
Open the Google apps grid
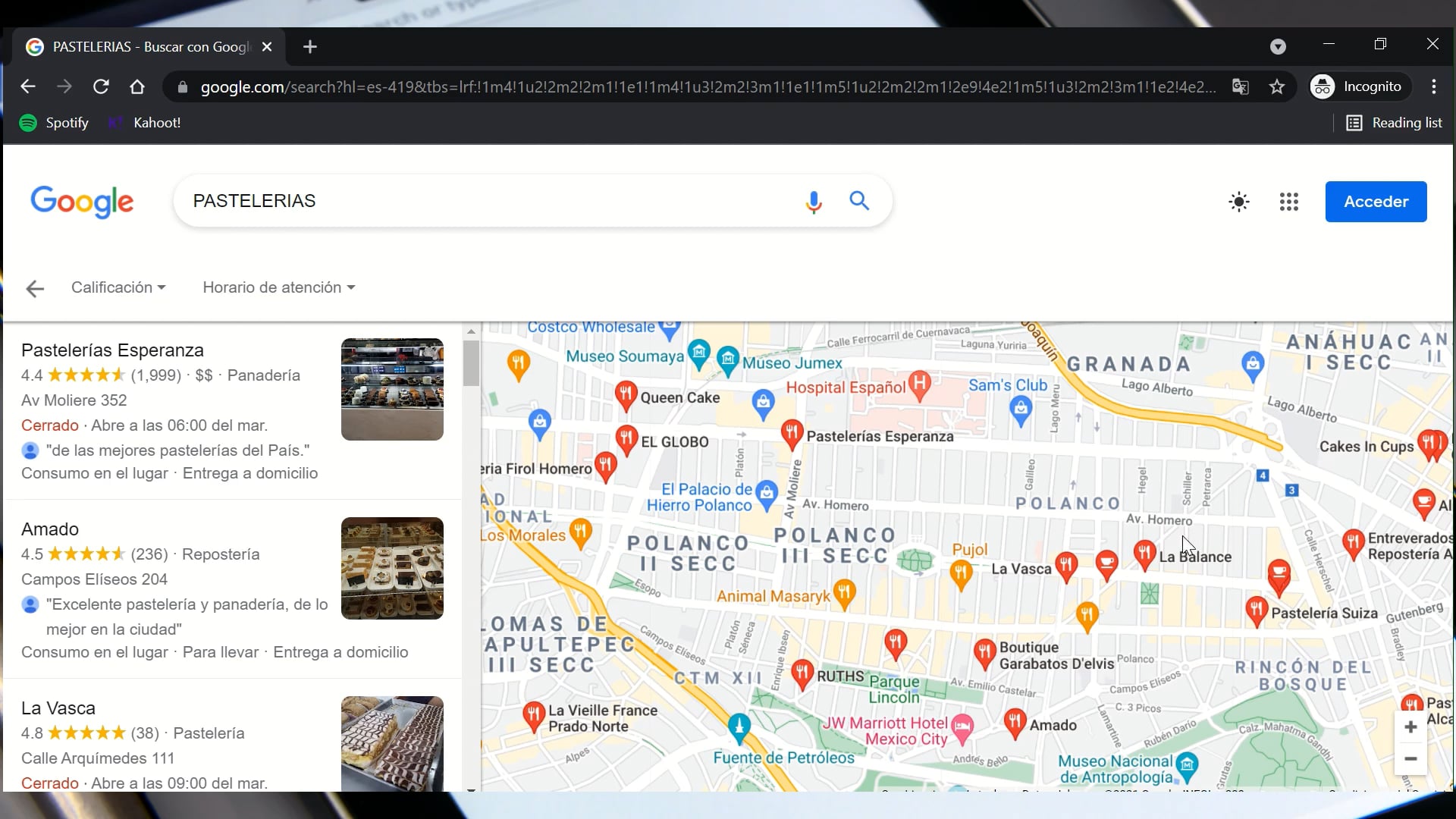point(1289,202)
